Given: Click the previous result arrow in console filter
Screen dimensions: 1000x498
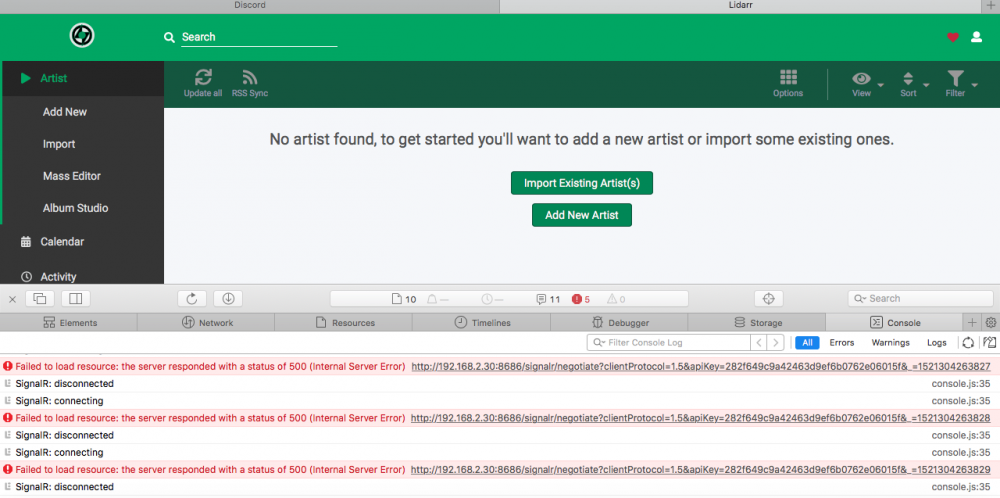Looking at the screenshot, I should point(759,342).
